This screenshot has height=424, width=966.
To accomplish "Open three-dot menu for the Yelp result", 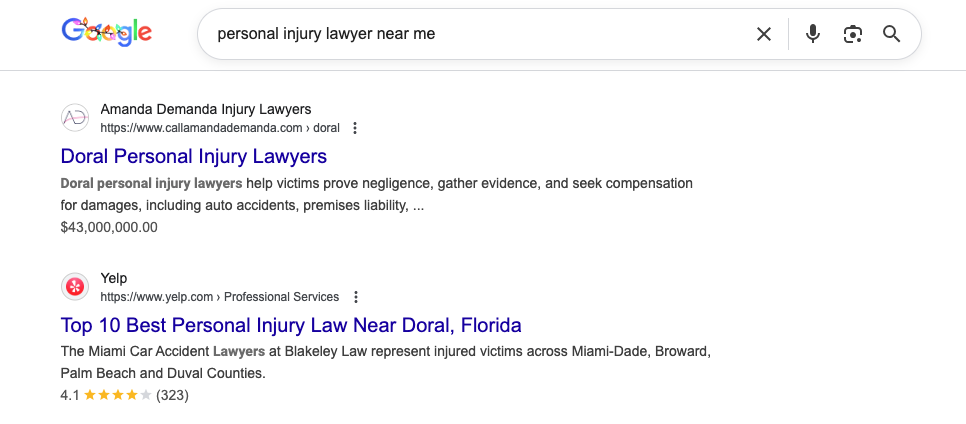I will pos(355,297).
